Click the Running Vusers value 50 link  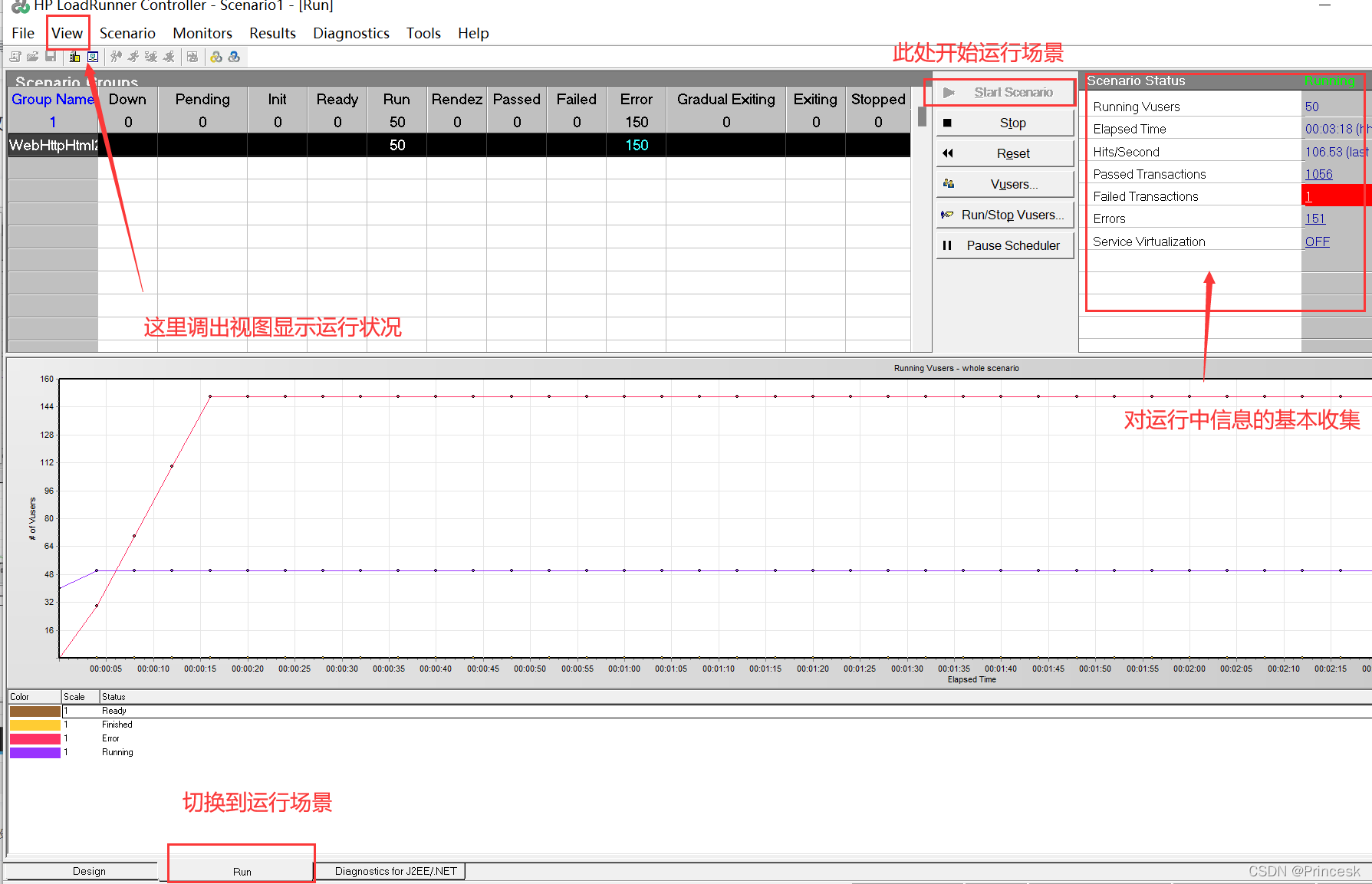[1311, 107]
